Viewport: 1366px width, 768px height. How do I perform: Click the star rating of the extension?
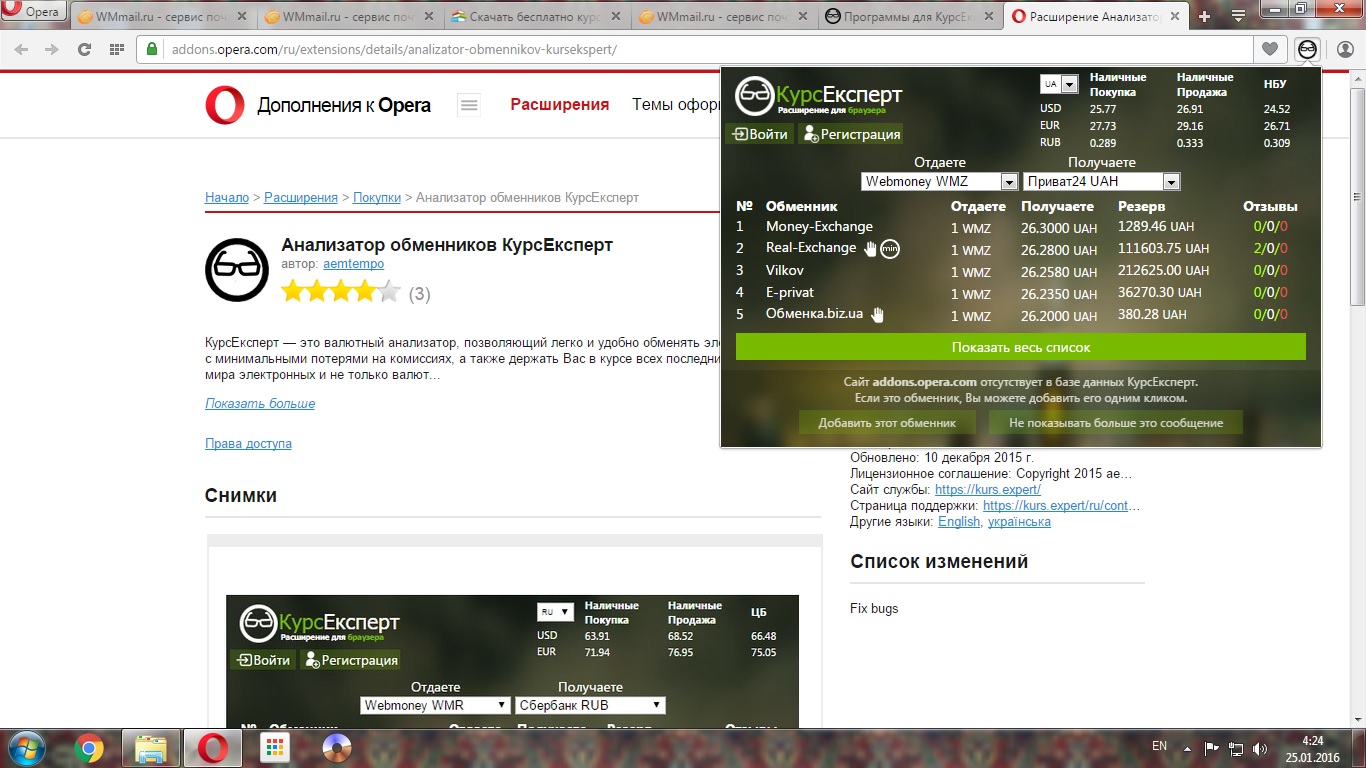(x=341, y=292)
